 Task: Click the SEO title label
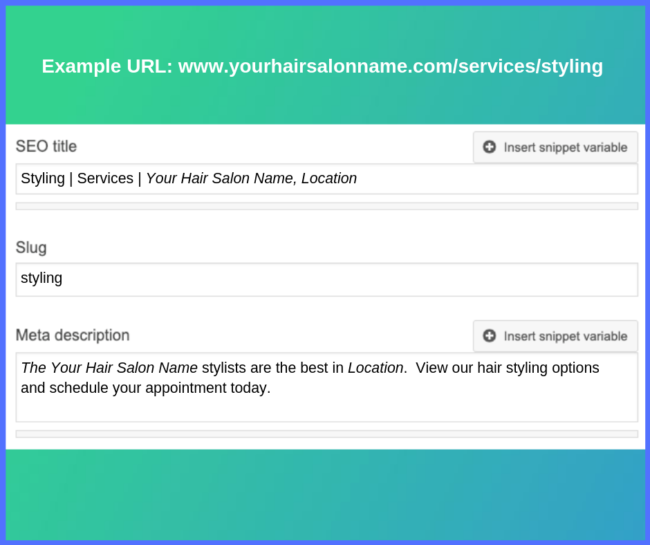point(46,146)
